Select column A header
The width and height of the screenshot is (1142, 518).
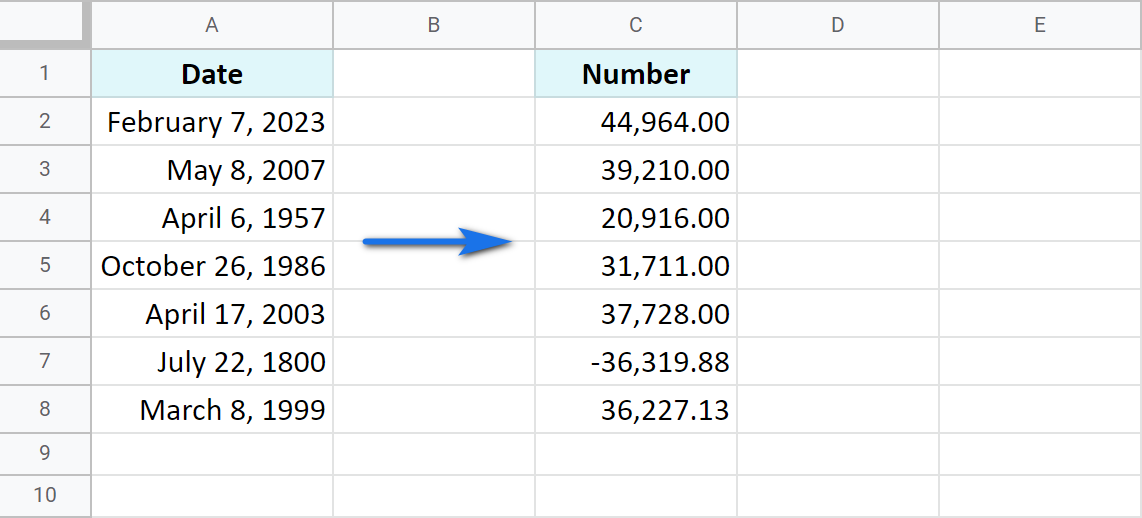pos(212,25)
